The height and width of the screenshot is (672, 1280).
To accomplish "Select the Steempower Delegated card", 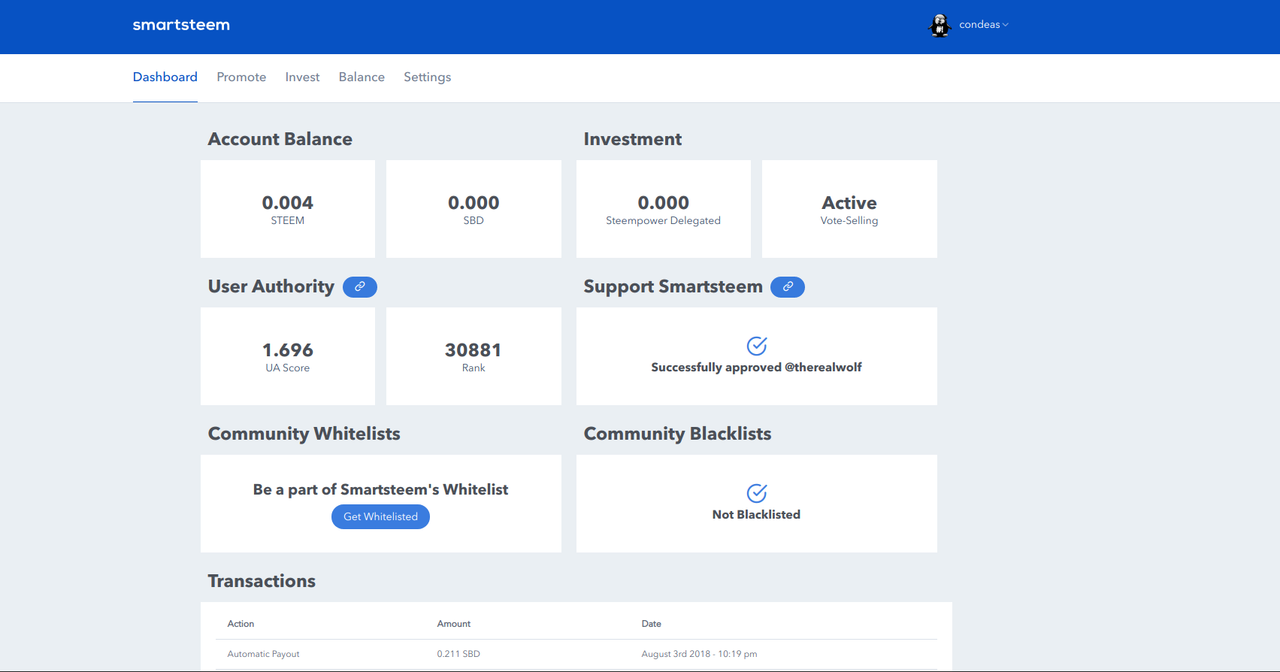I will click(664, 209).
